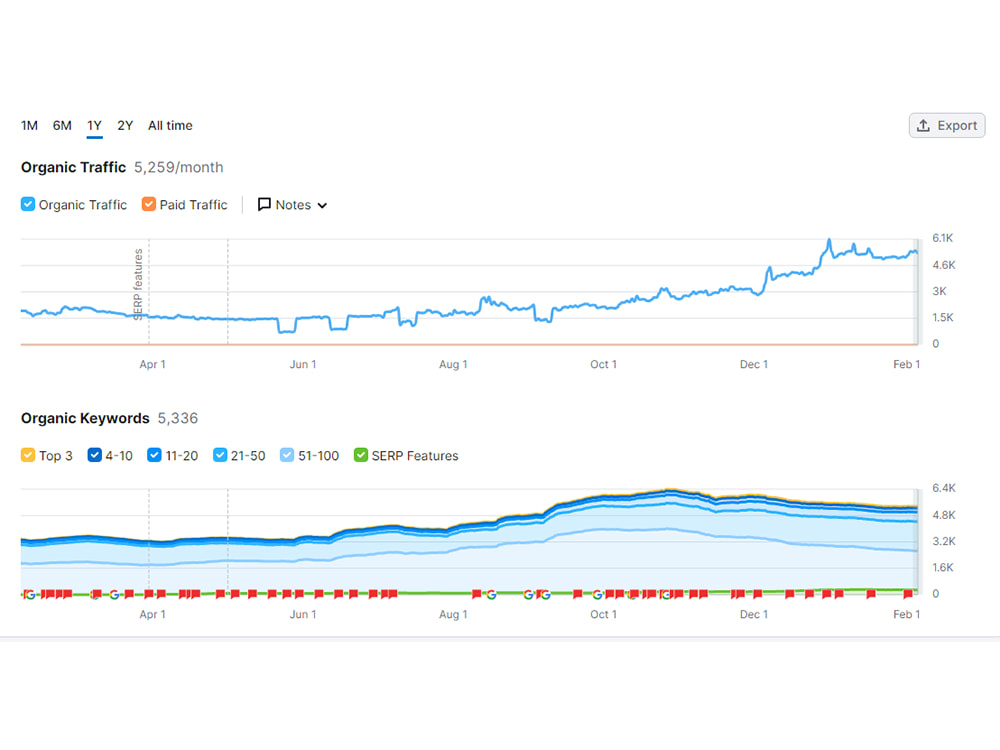Image resolution: width=1000 pixels, height=750 pixels.
Task: Toggle the Paid Traffic checkbox
Action: click(149, 204)
